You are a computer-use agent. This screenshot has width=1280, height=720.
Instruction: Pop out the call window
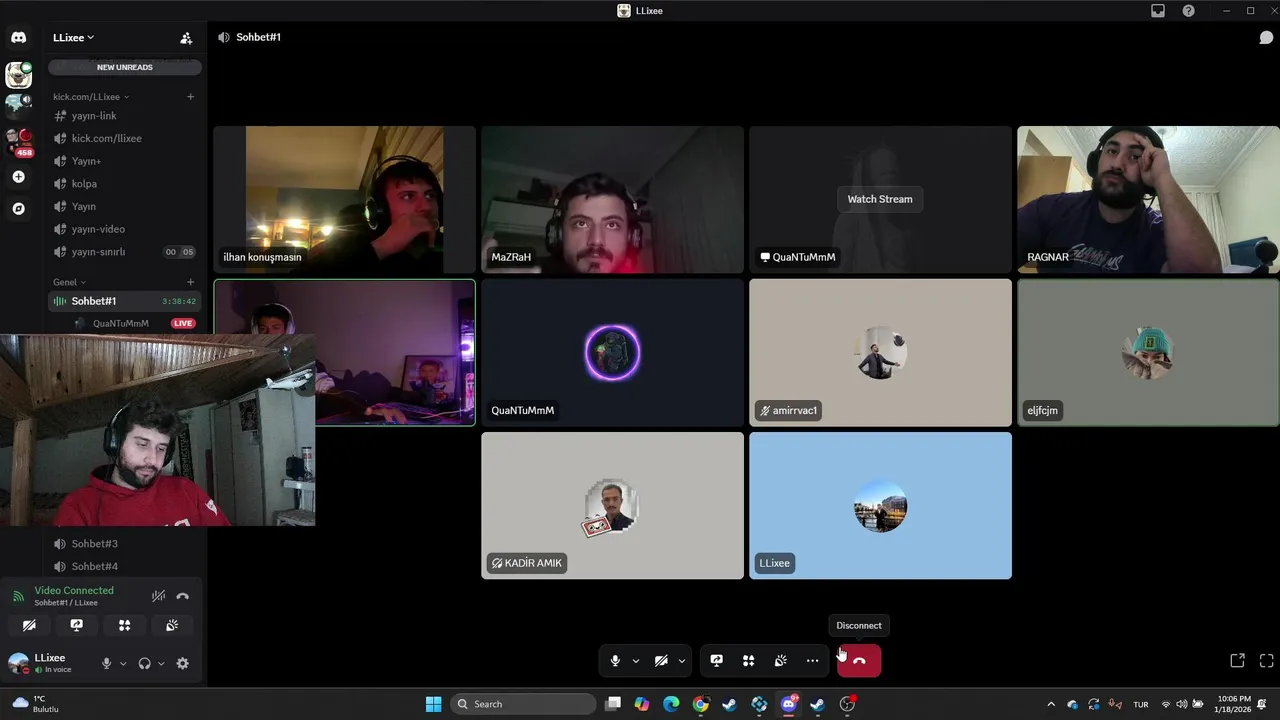point(1237,661)
